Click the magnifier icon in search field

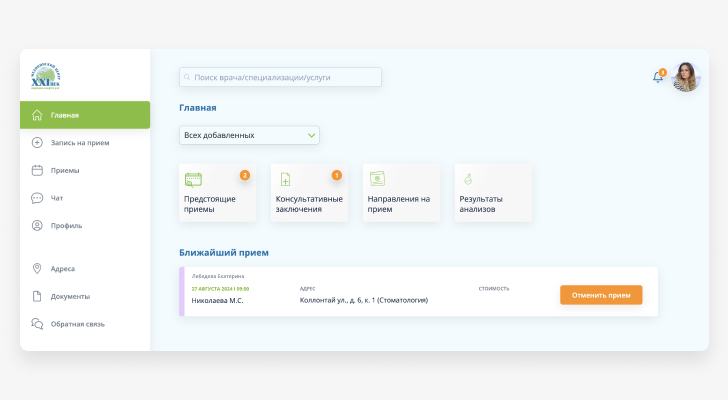[x=188, y=77]
